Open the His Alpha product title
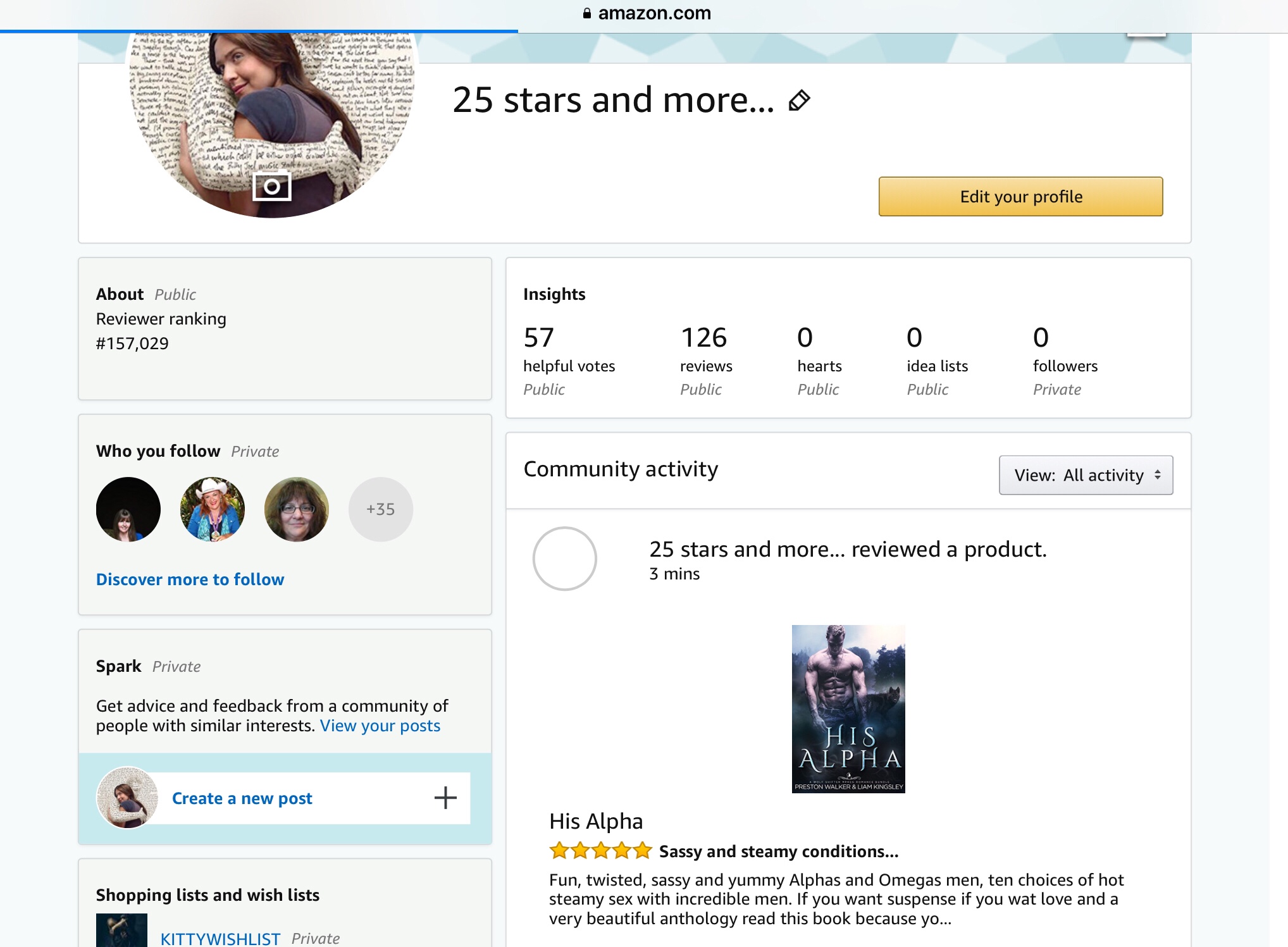 (x=596, y=821)
